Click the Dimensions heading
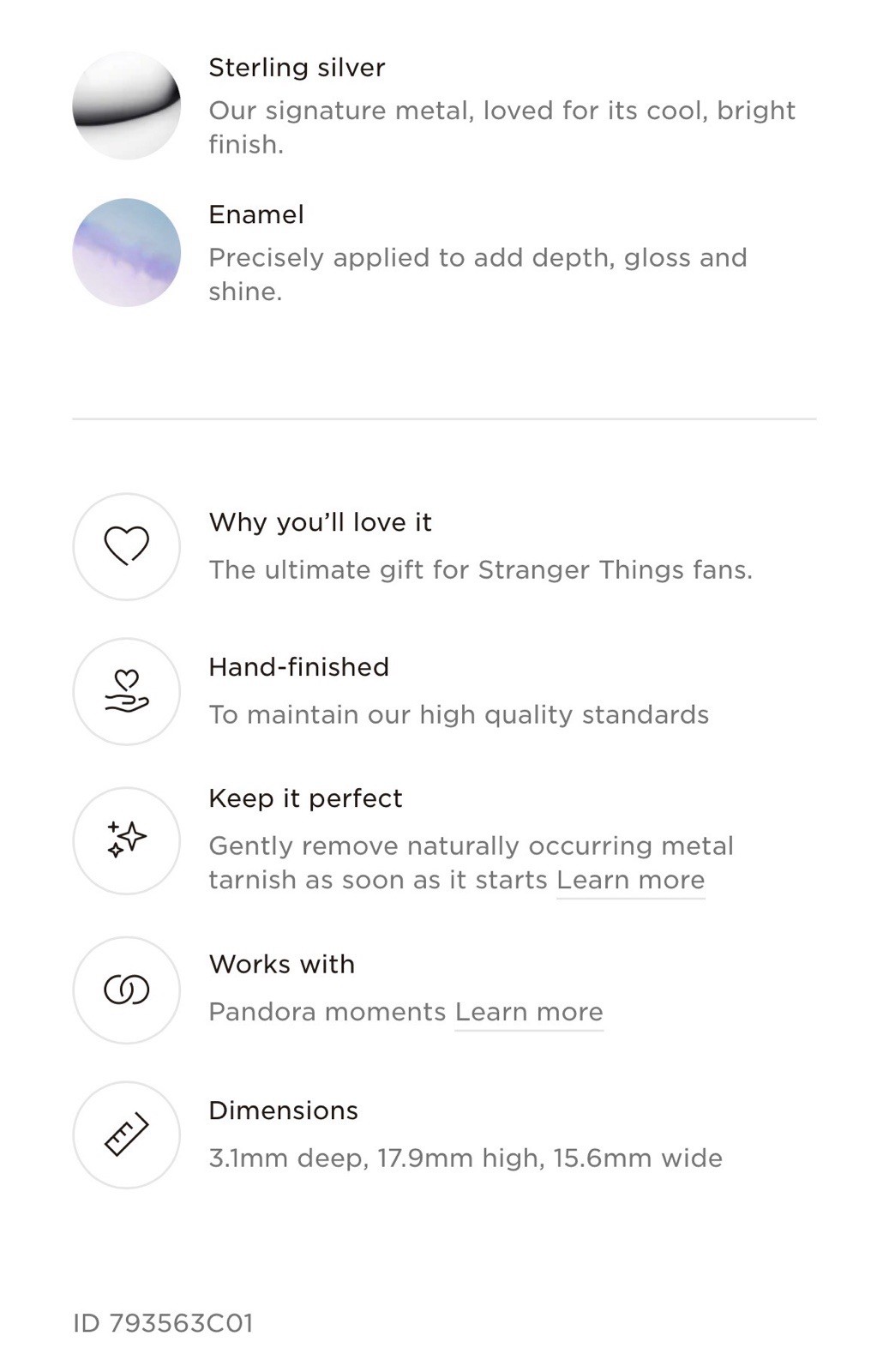The width and height of the screenshot is (889, 1372). click(x=283, y=1110)
